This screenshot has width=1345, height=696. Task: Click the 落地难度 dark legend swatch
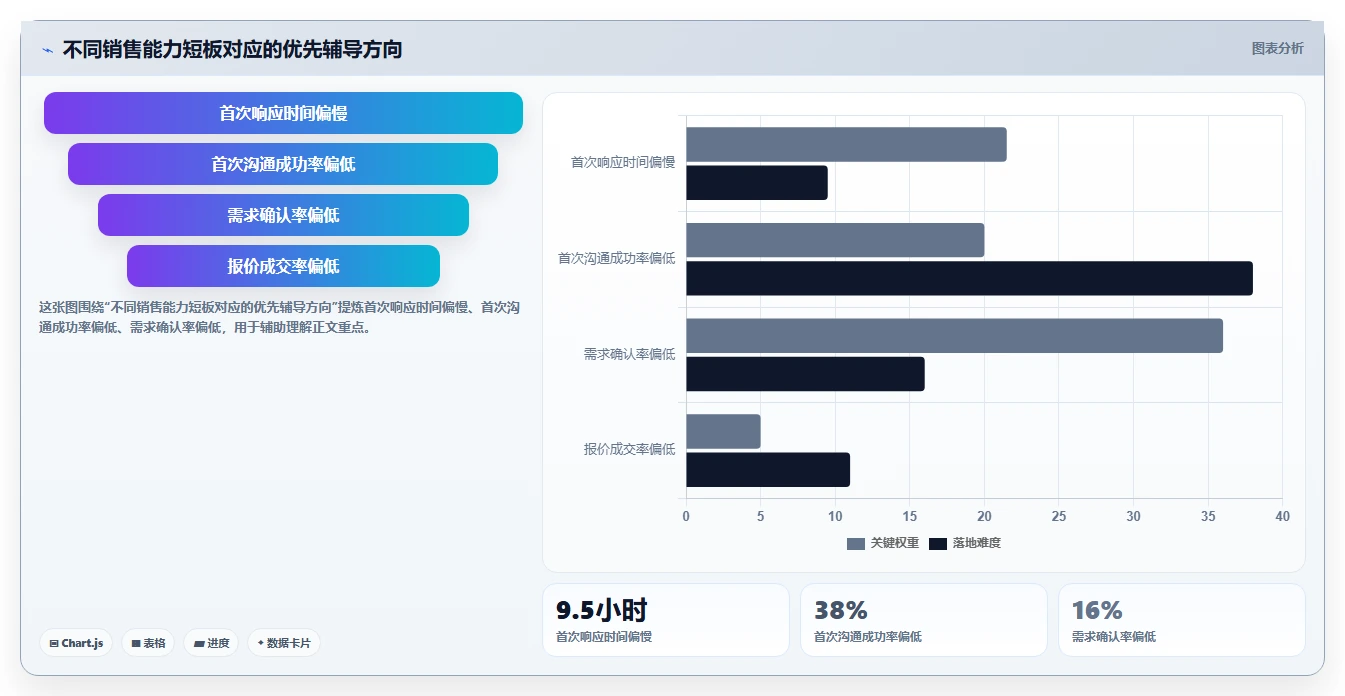pyautogui.click(x=938, y=544)
